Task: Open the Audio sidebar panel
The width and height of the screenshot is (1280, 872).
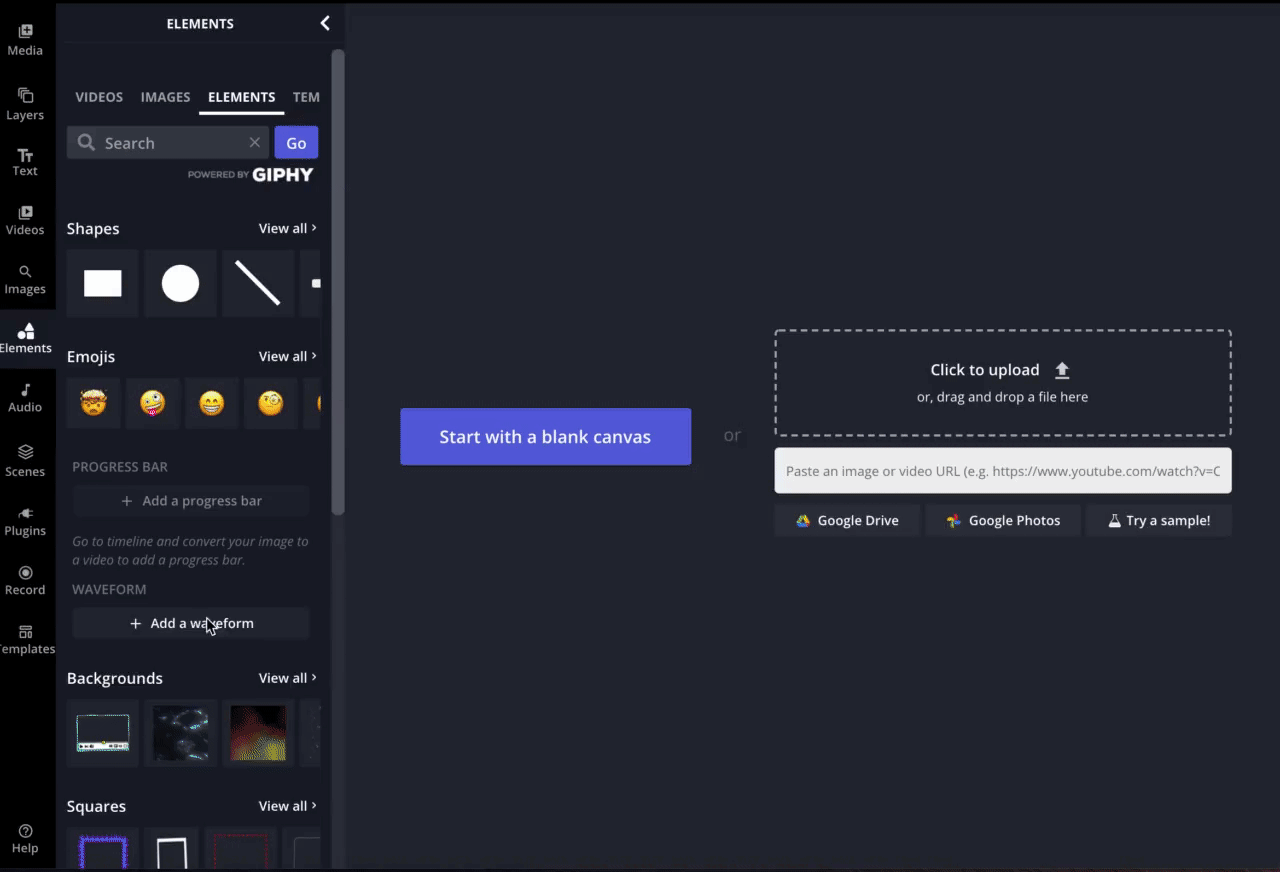Action: (25, 398)
